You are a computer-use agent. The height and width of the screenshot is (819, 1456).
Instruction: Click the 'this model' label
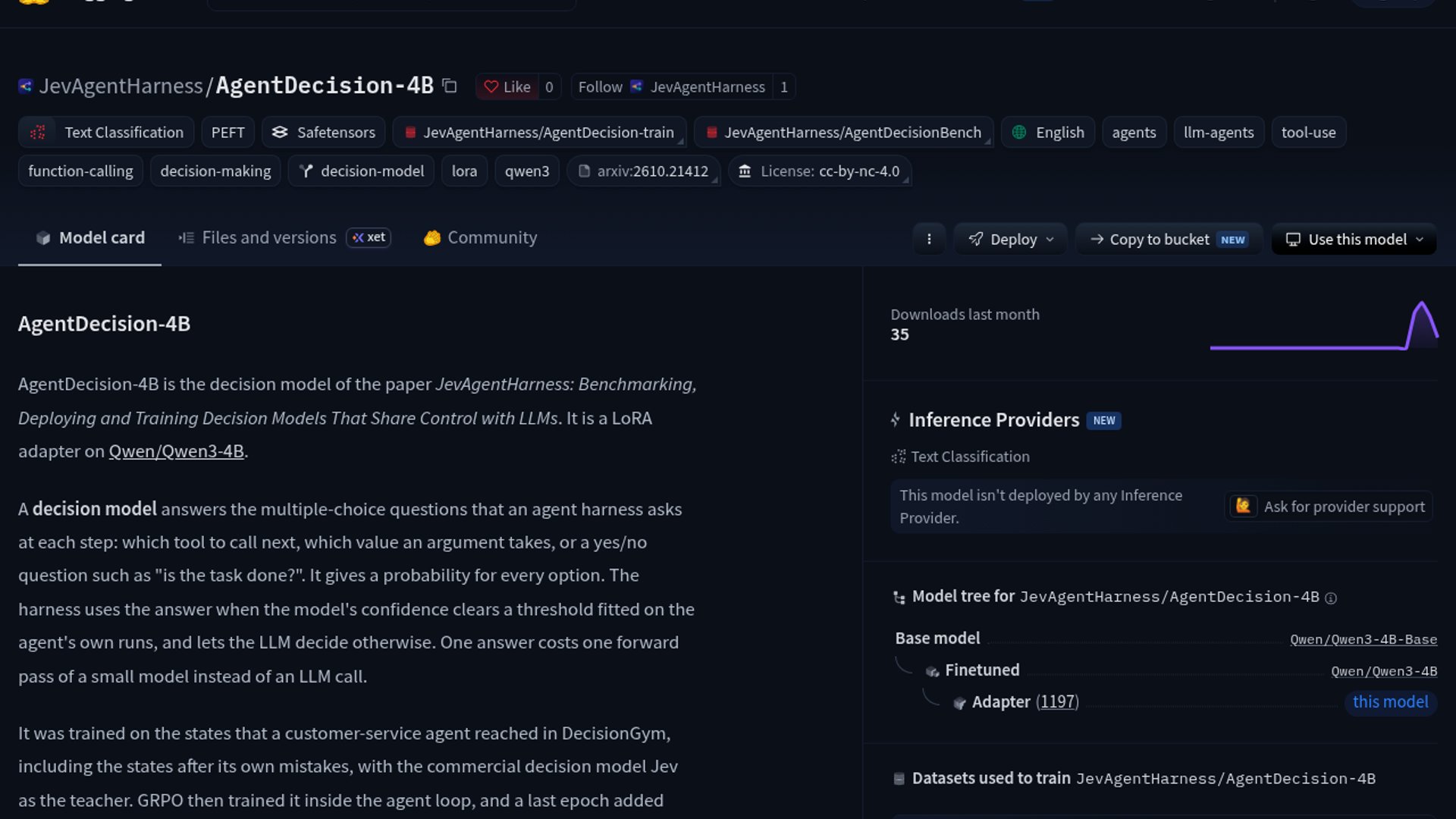(1390, 702)
